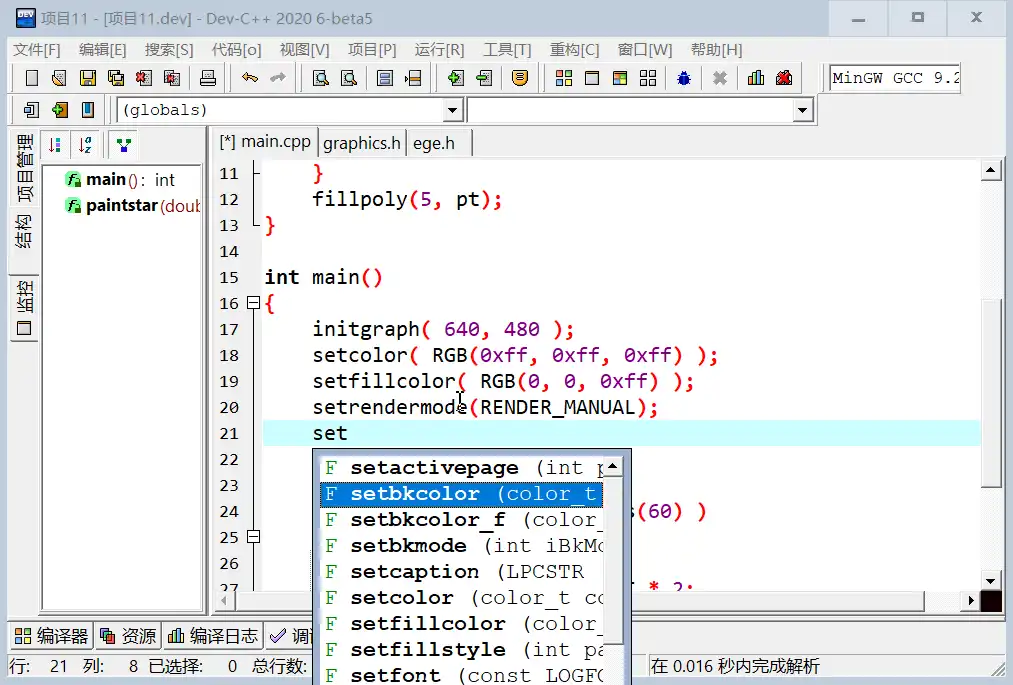The width and height of the screenshot is (1013, 685).
Task: Toggle code fold at line 25
Action: pyautogui.click(x=253, y=537)
